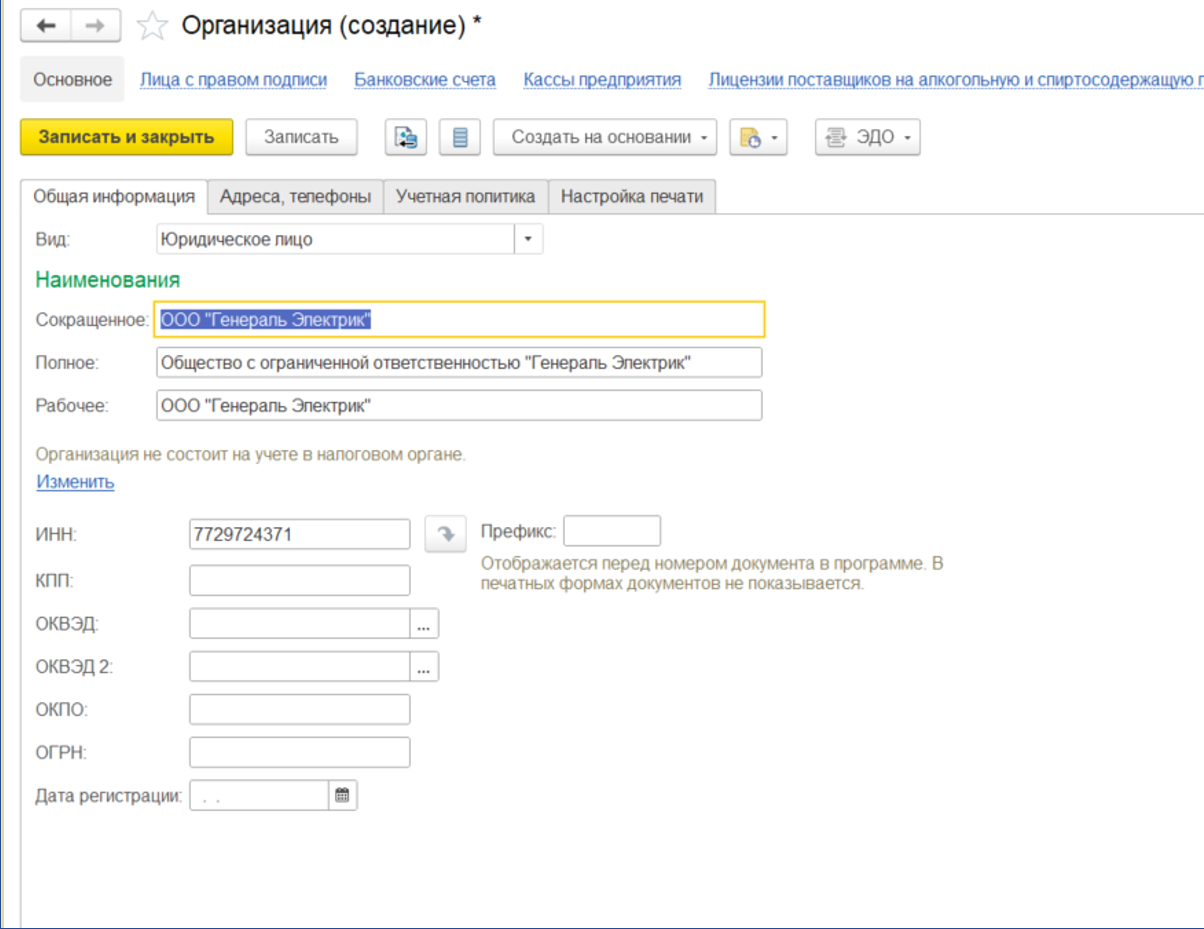Click the ОКВЭД input field
The height and width of the screenshot is (929, 1204).
[300, 624]
